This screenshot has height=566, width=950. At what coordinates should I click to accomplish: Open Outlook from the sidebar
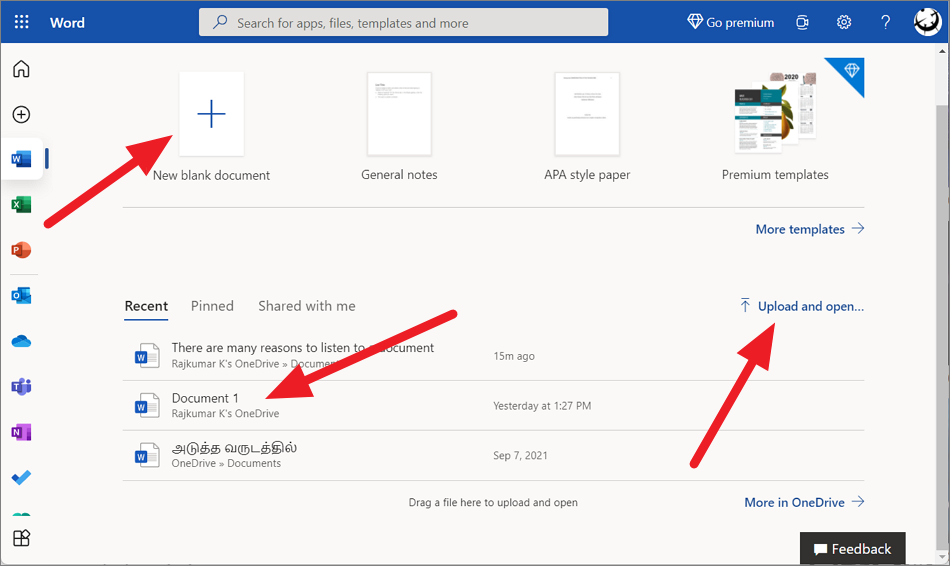pos(21,296)
